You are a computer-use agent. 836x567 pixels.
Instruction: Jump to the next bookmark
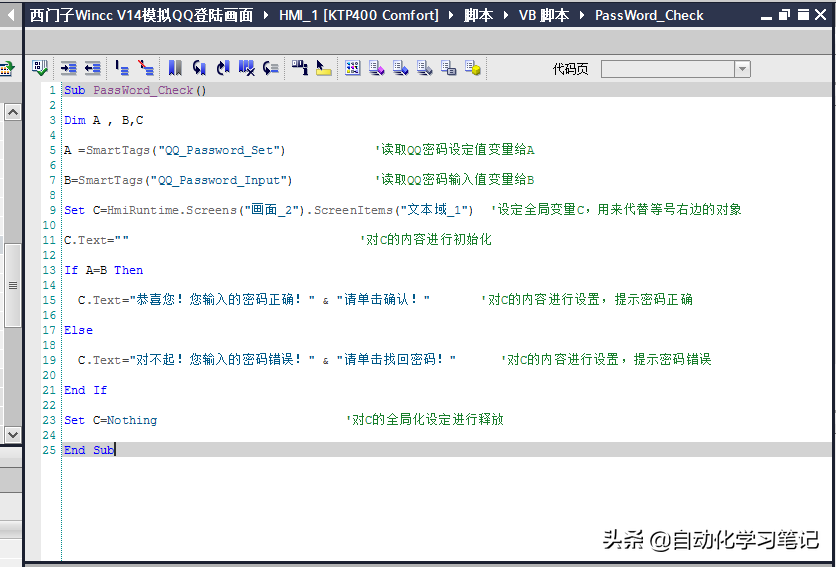click(223, 68)
